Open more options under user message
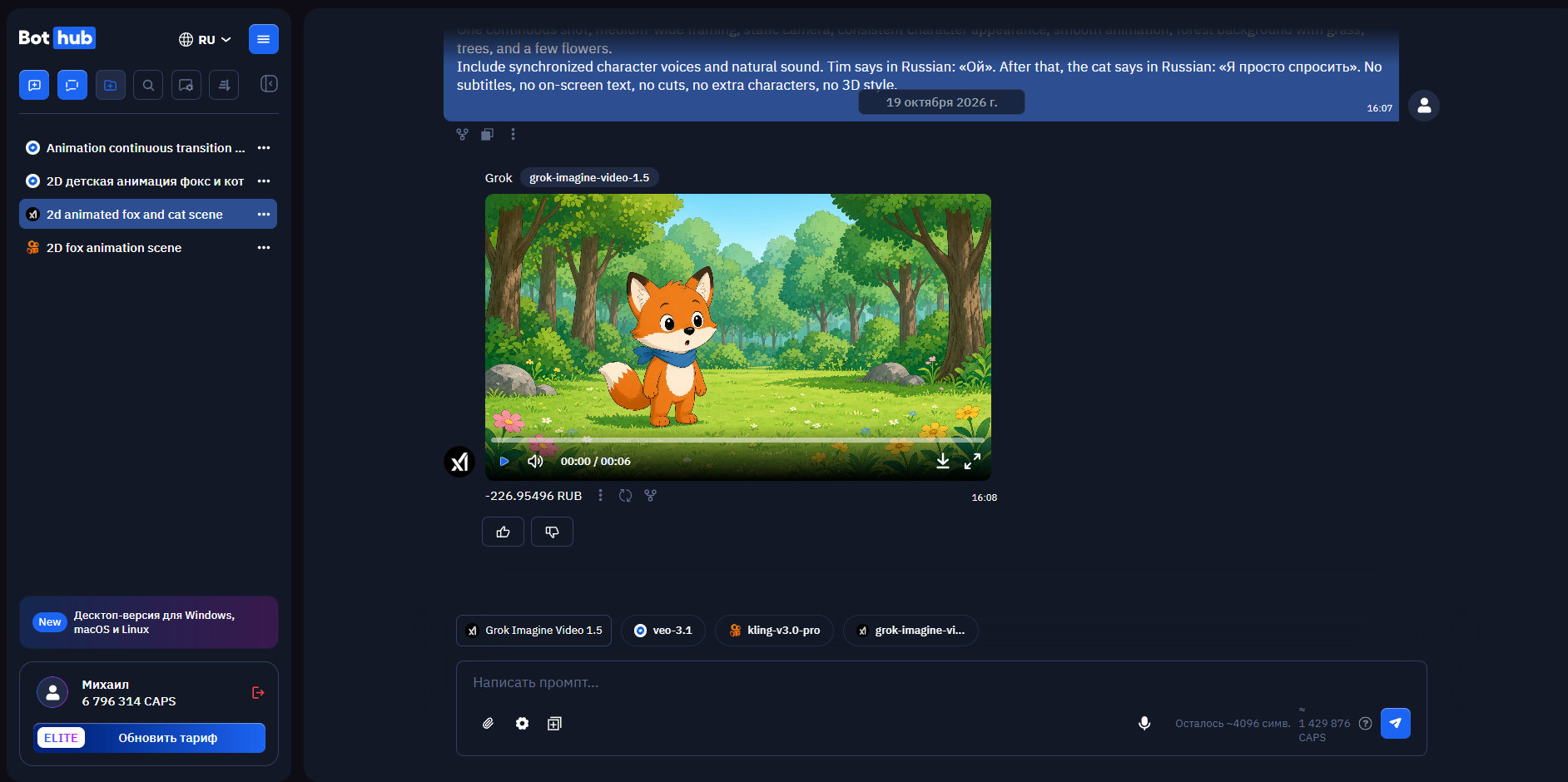Screen dimensions: 1568x782 [513, 134]
